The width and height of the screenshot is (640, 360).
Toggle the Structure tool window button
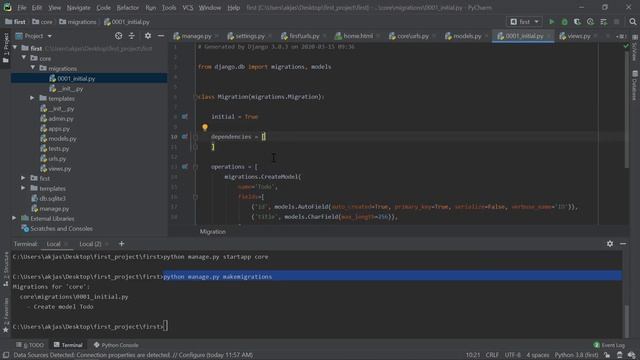6,269
